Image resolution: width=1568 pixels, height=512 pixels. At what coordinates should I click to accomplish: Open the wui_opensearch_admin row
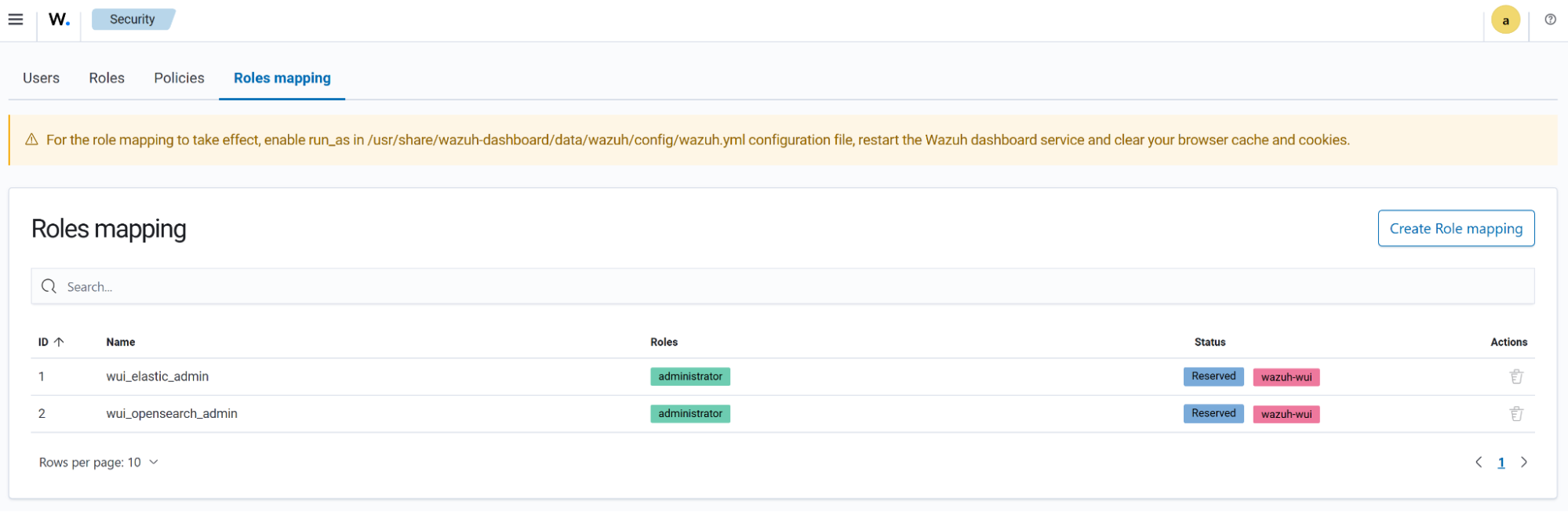172,414
